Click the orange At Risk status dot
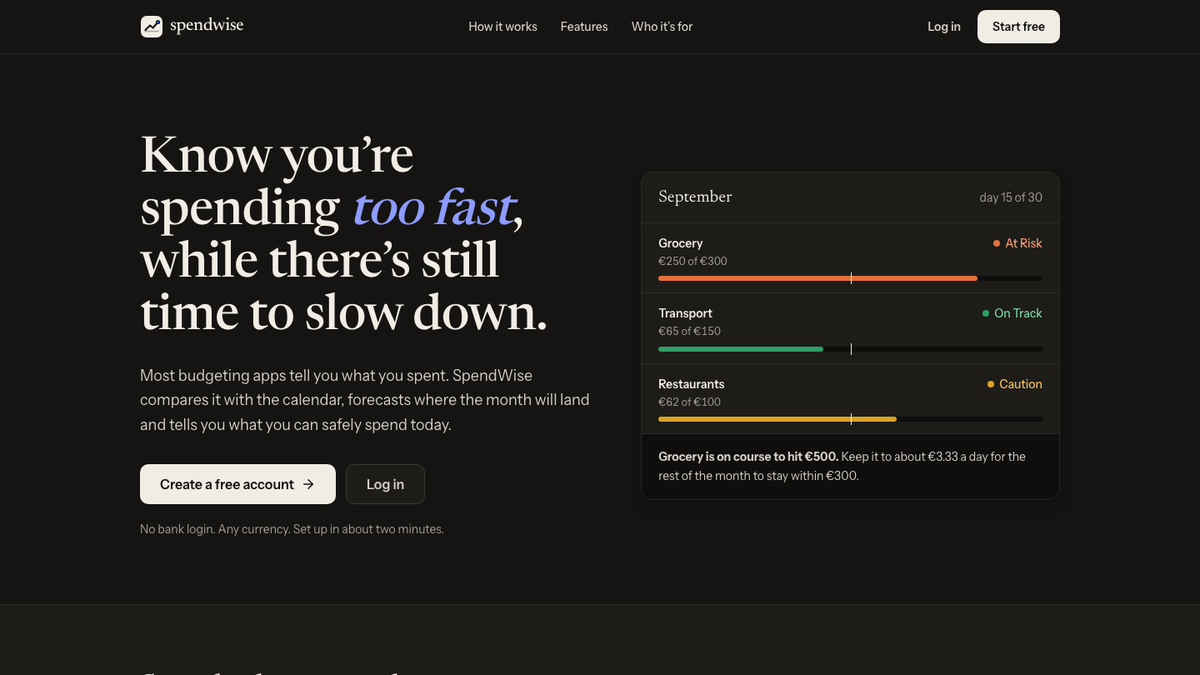This screenshot has height=675, width=1200. [996, 243]
